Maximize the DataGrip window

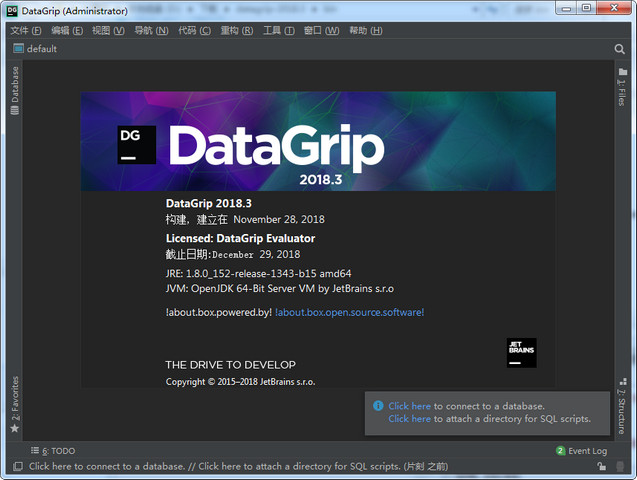587,8
